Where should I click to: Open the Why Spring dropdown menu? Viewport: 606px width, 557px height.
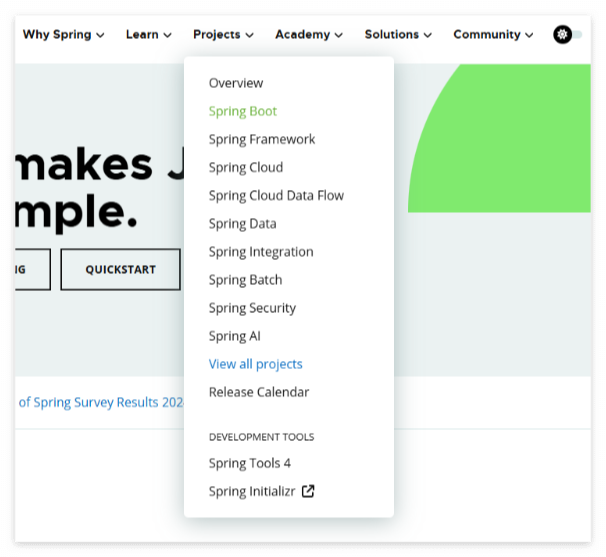[63, 34]
